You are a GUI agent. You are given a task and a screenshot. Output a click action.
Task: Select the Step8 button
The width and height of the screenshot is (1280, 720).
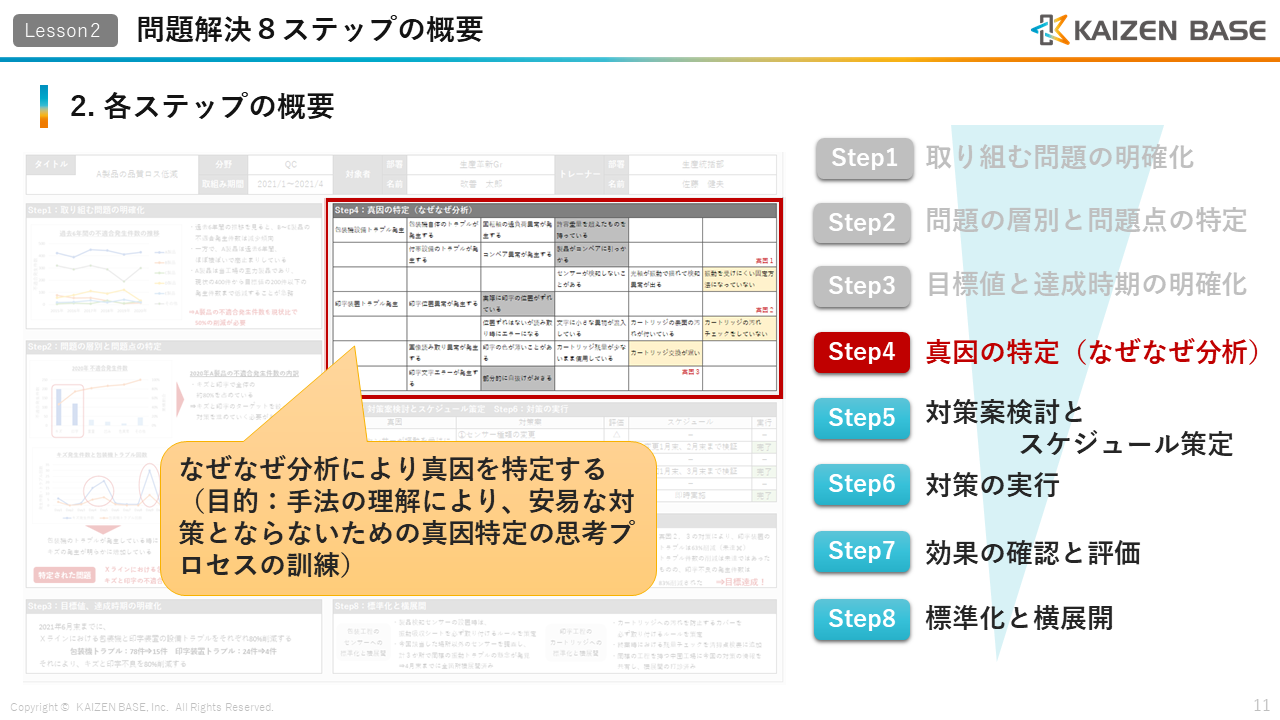click(x=862, y=619)
